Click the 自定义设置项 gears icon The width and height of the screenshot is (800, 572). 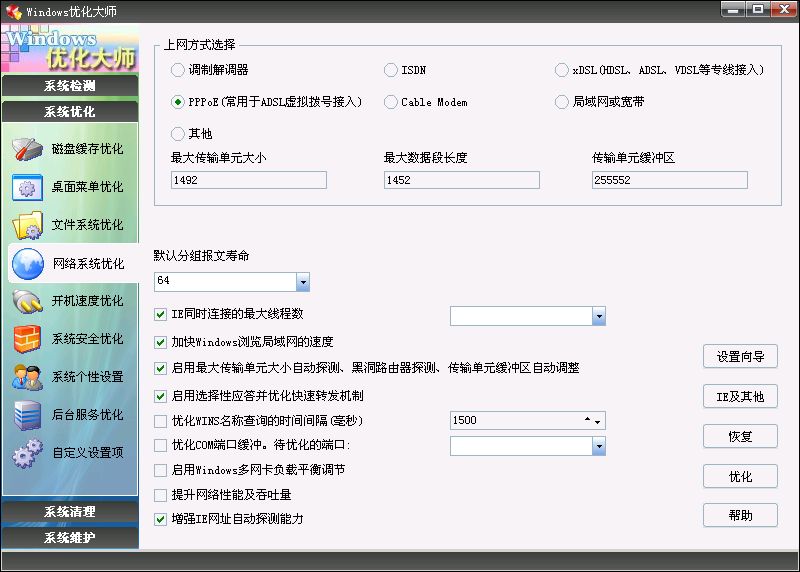[28, 453]
